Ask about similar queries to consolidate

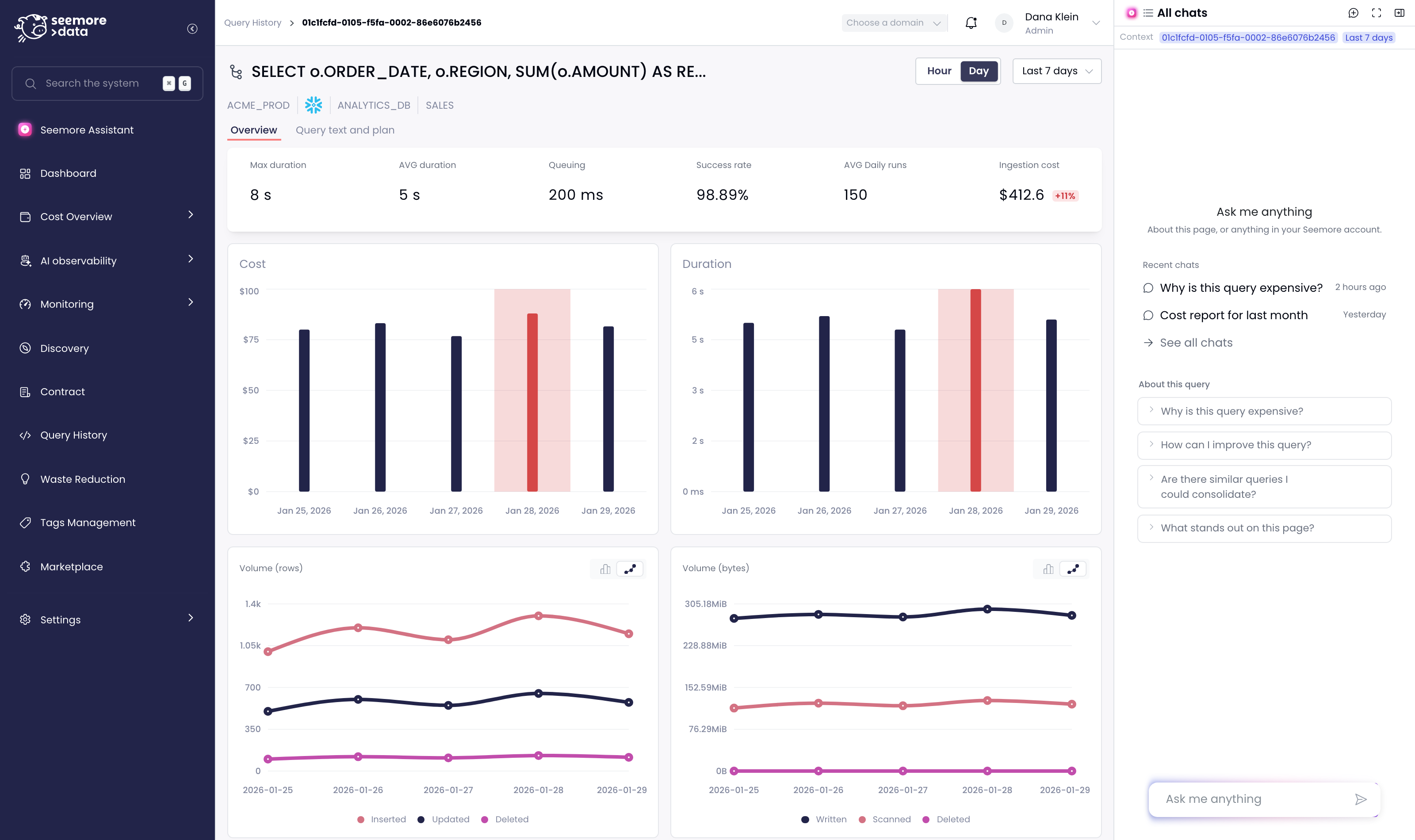1264,486
